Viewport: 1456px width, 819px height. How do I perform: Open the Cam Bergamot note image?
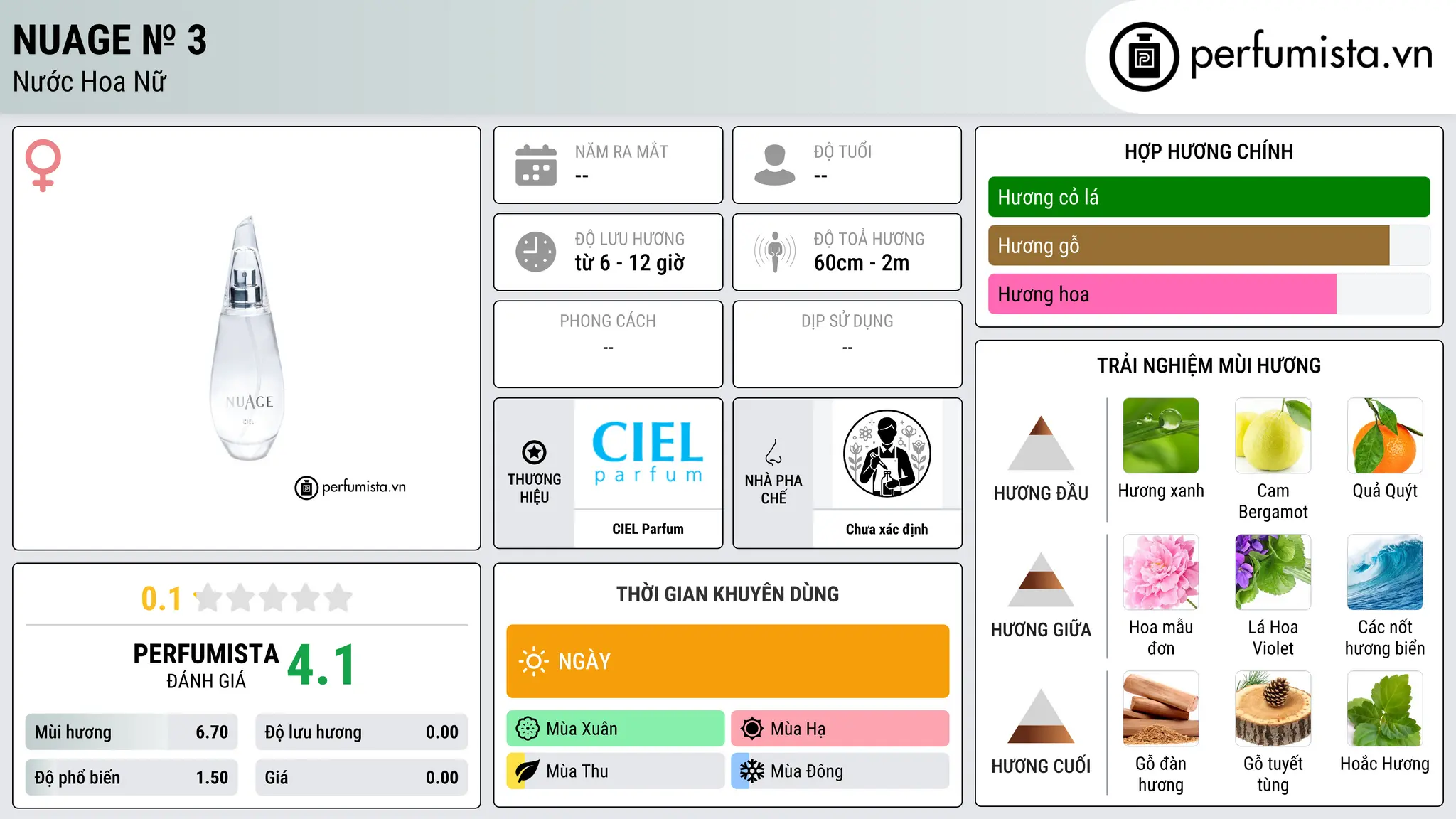click(x=1273, y=436)
